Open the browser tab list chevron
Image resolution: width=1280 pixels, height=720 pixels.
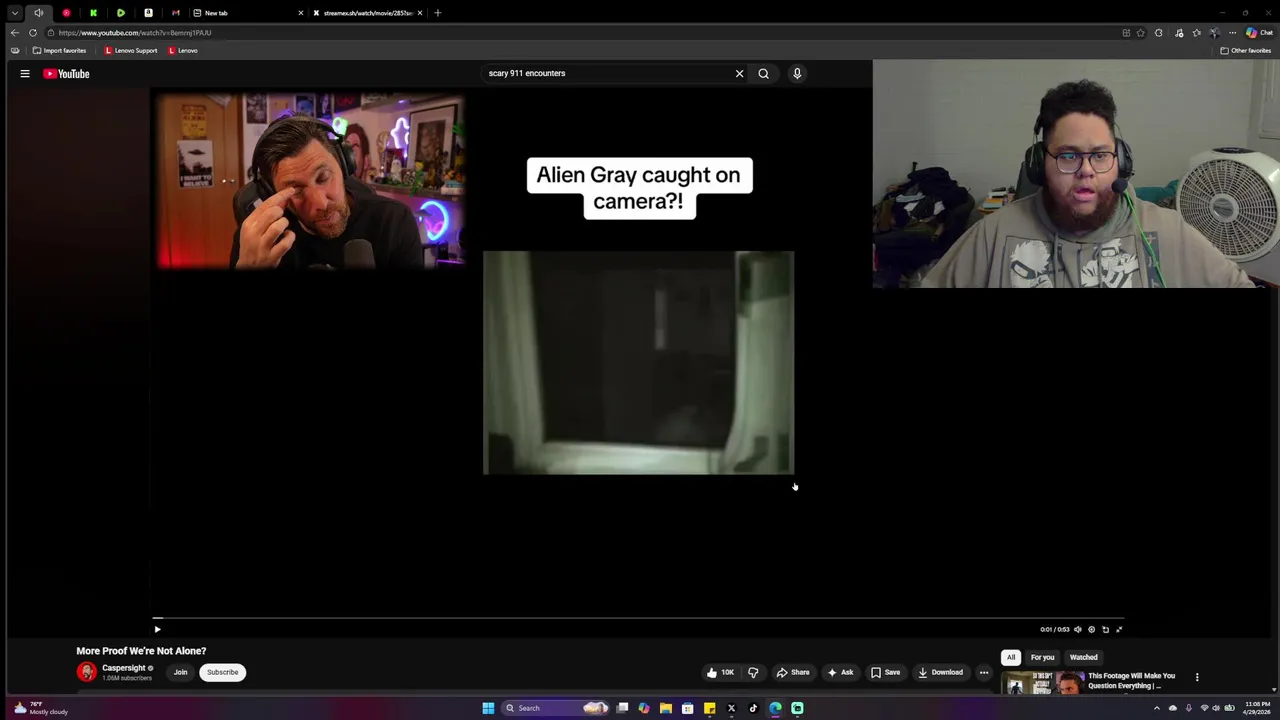coord(15,13)
